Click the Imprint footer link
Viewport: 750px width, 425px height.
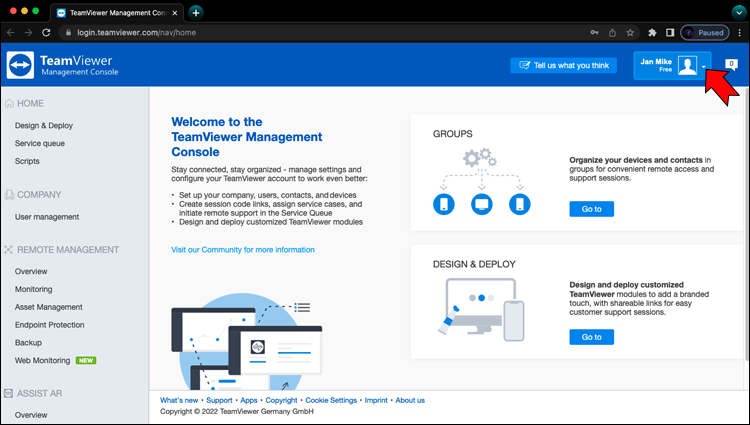click(x=376, y=400)
